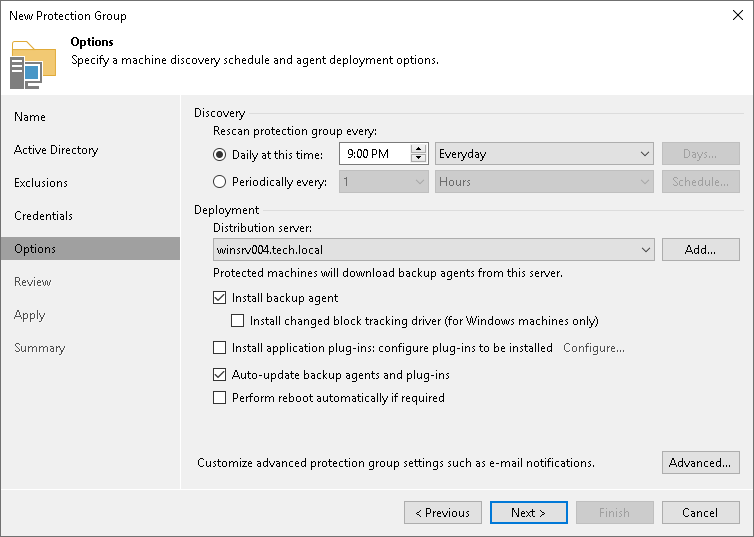Click the Schedule... button
Image resolution: width=754 pixels, height=537 pixels.
tap(701, 182)
